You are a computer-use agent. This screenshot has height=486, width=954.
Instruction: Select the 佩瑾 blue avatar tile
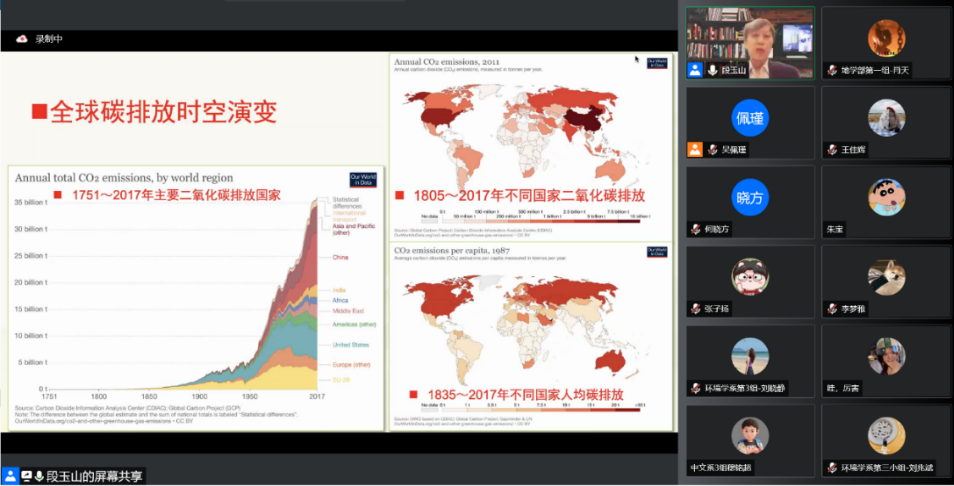click(750, 118)
